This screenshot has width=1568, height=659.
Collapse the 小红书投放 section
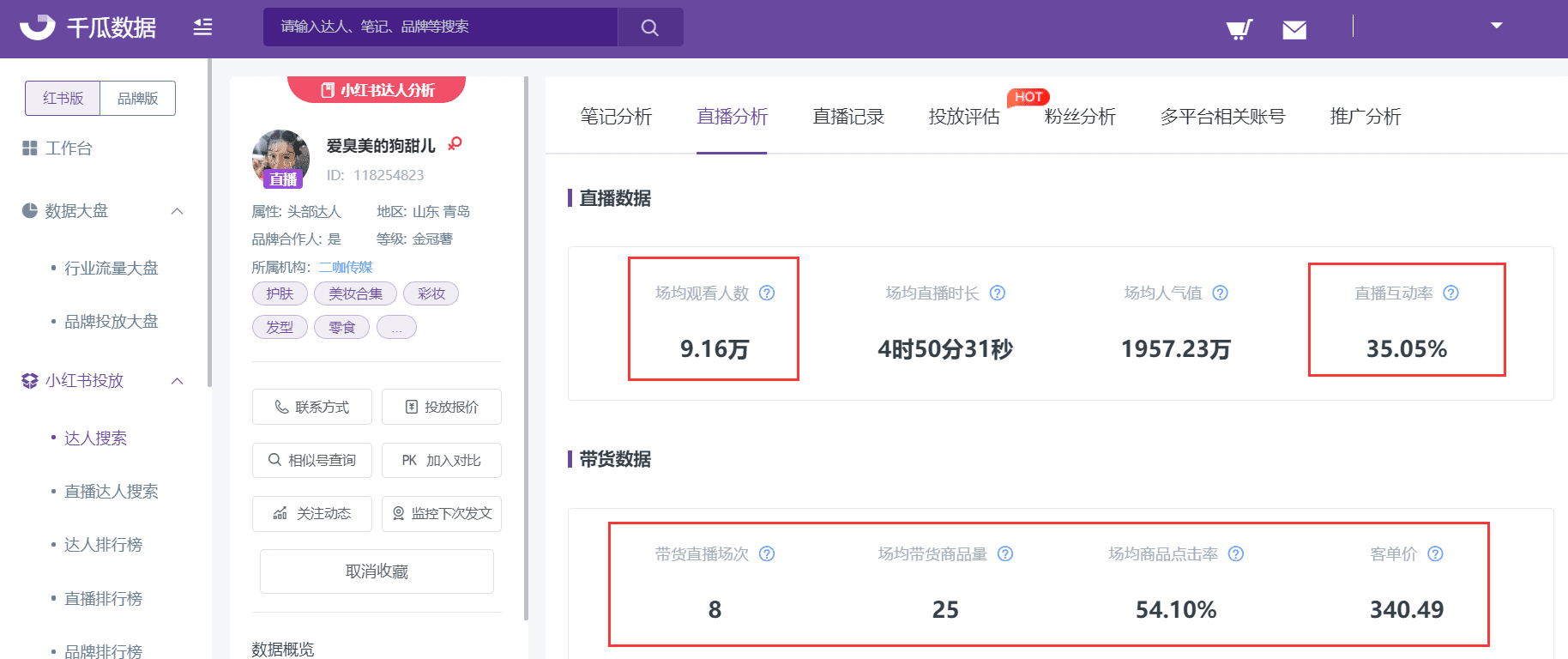click(x=178, y=381)
